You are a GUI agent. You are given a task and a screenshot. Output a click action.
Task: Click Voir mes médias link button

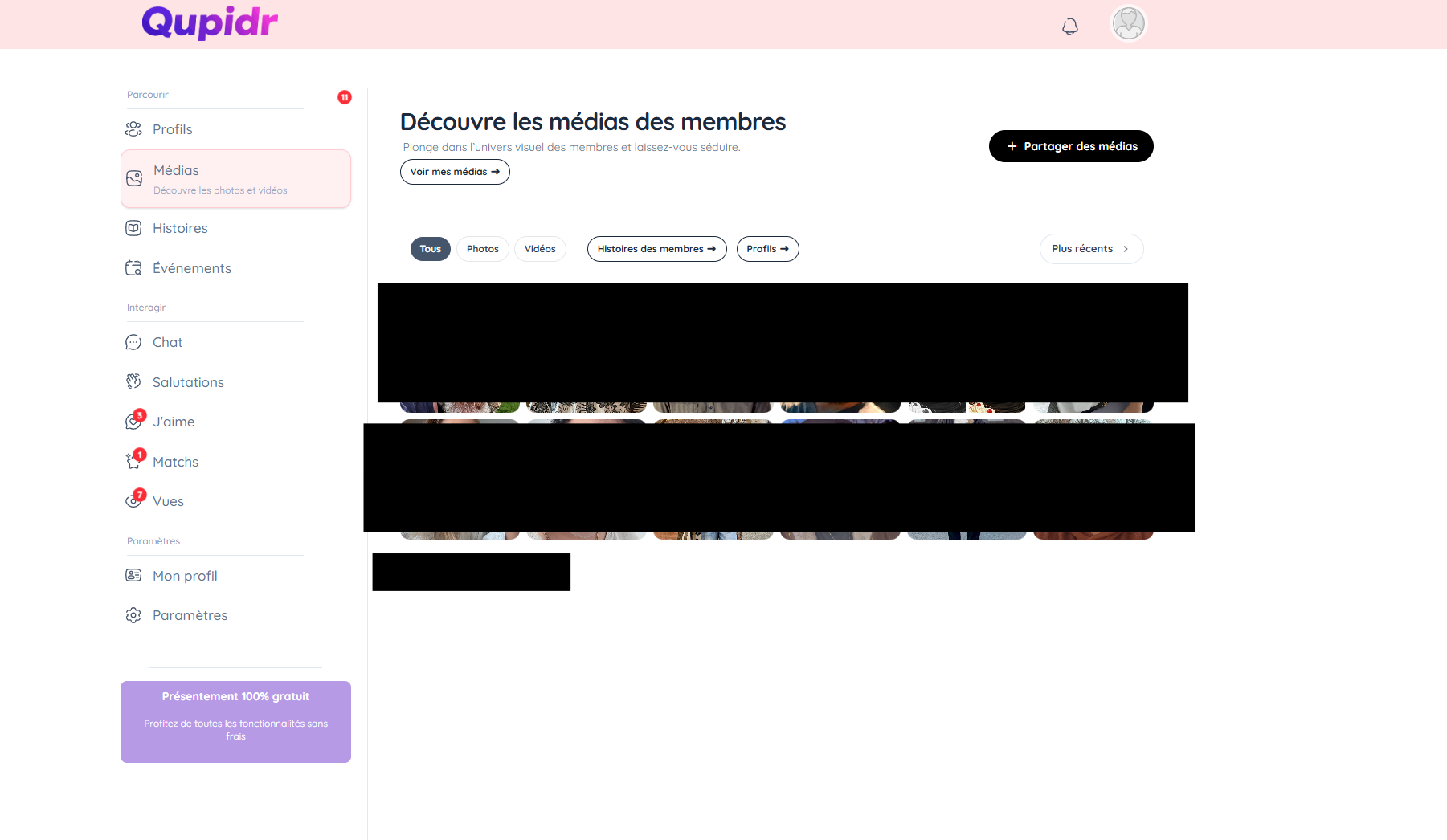pos(455,171)
